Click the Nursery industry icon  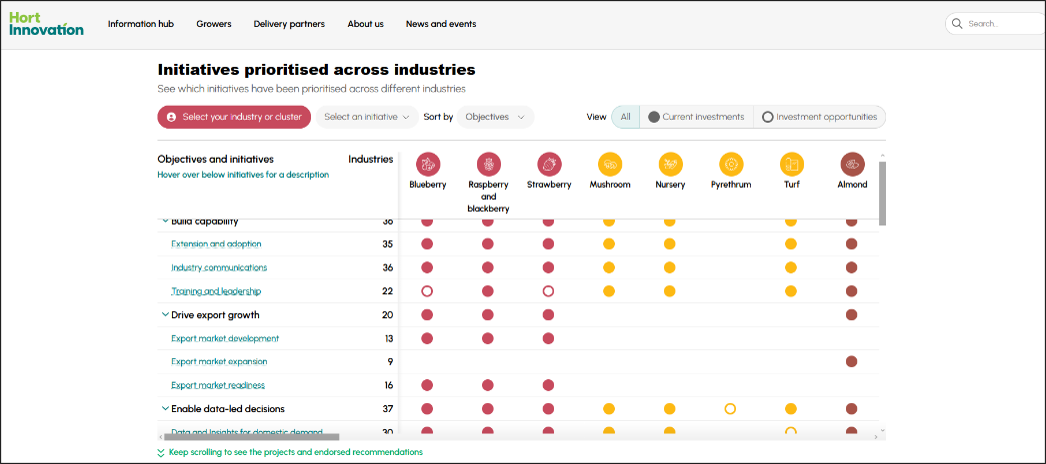pos(670,164)
